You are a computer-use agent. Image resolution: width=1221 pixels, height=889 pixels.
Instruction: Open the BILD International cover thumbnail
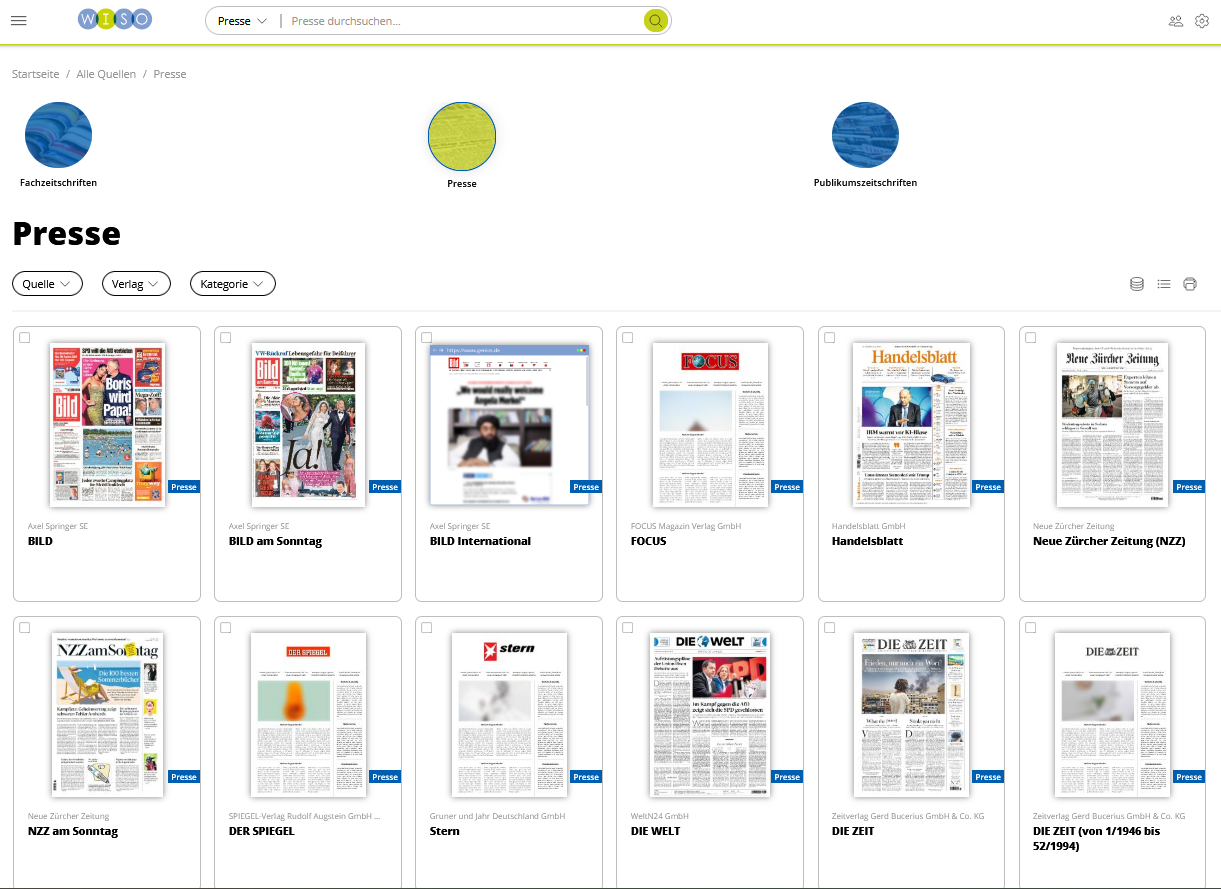click(509, 425)
